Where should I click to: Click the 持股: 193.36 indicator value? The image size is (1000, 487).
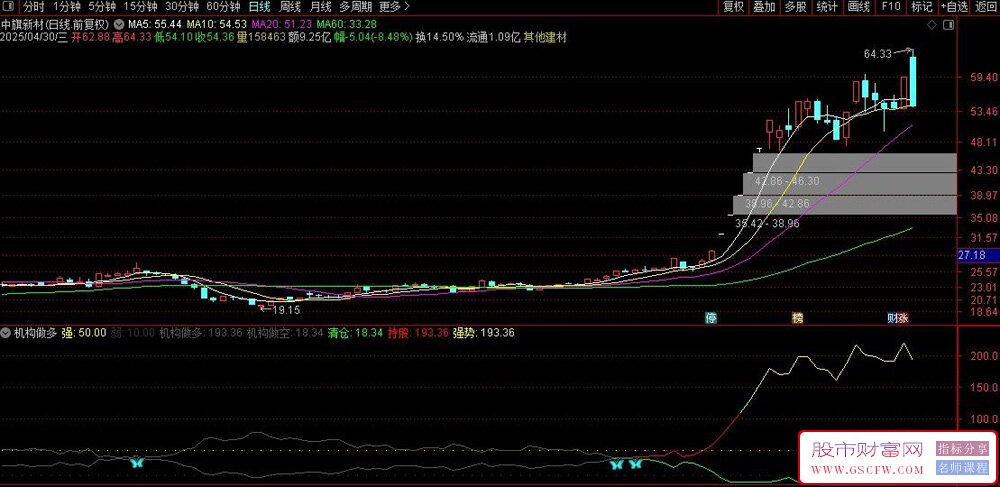pyautogui.click(x=418, y=332)
